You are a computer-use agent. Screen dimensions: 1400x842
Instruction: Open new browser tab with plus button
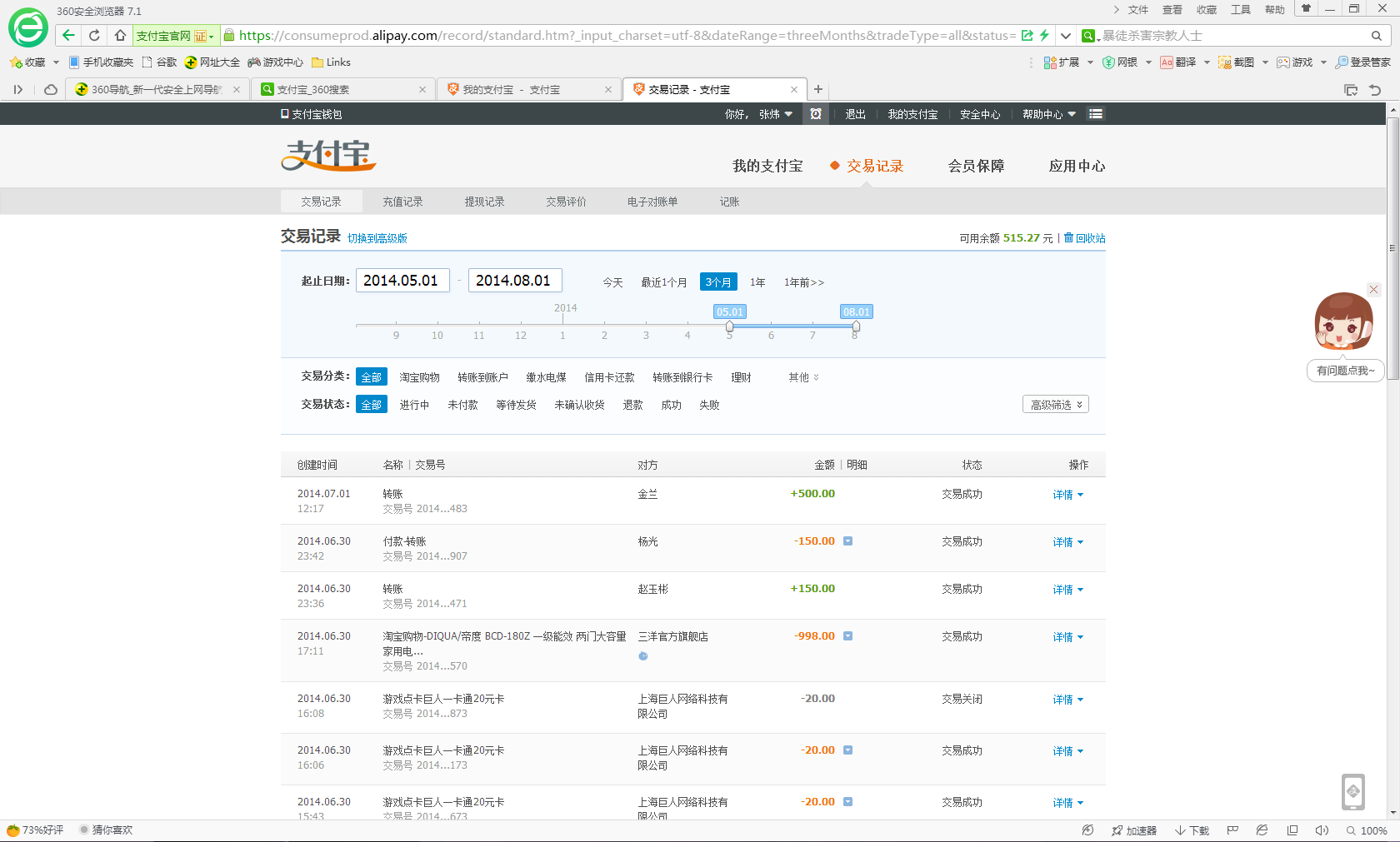pos(818,89)
